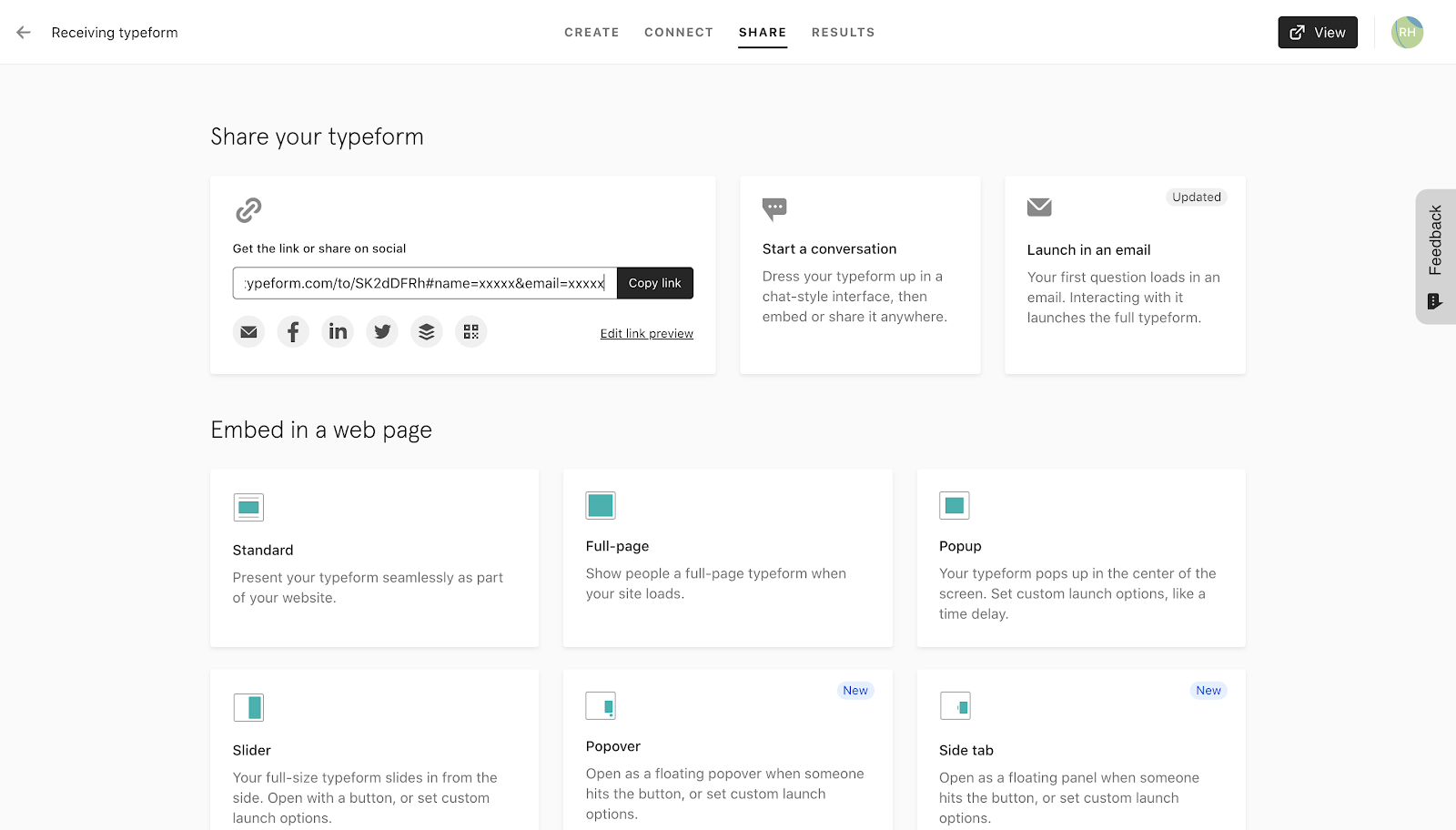Select the Share tab

click(763, 32)
